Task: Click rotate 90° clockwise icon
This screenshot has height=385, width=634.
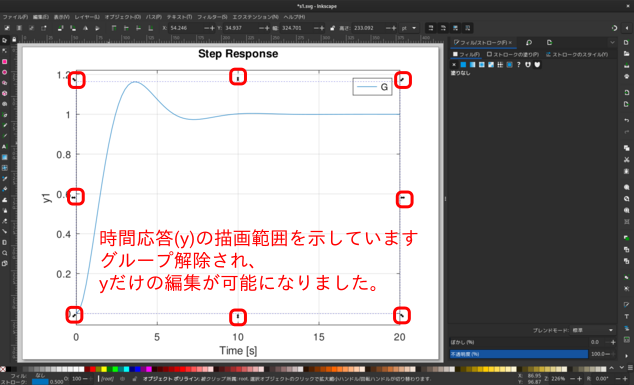Action: point(73,28)
